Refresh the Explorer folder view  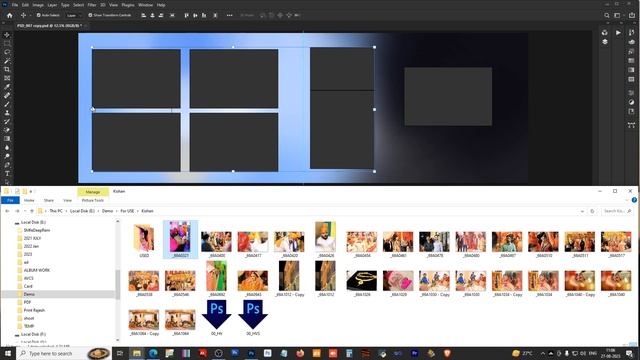[x=592, y=211]
